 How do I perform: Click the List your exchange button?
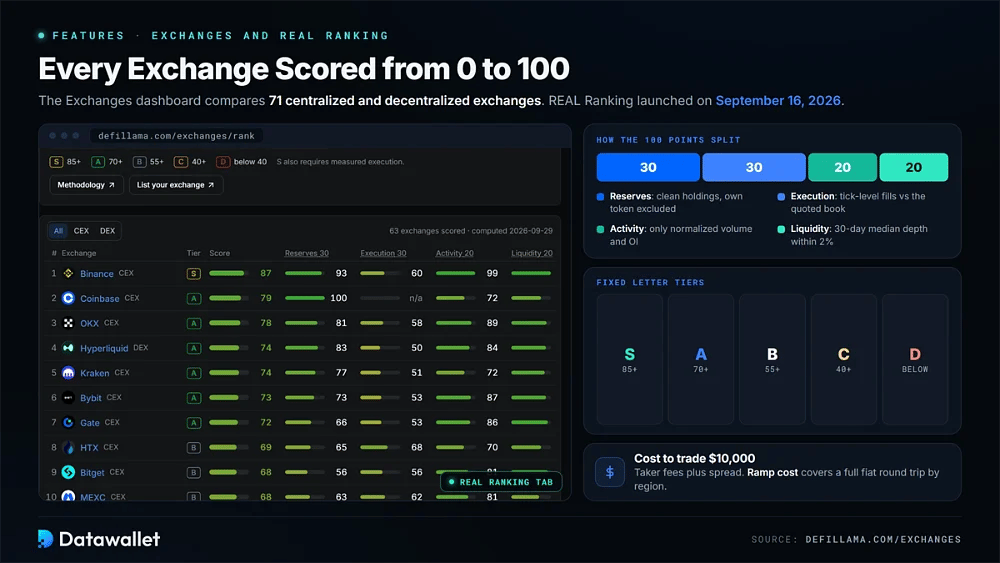coord(175,185)
